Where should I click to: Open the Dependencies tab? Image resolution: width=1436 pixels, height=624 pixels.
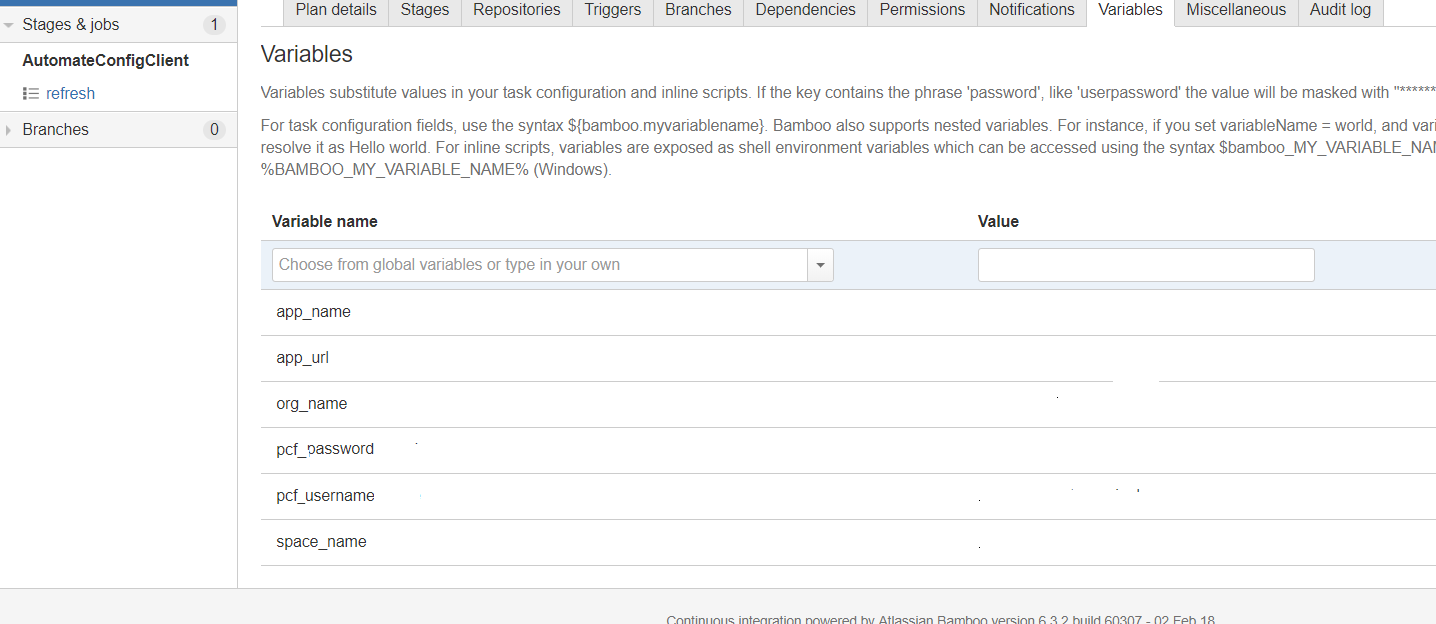click(x=805, y=10)
